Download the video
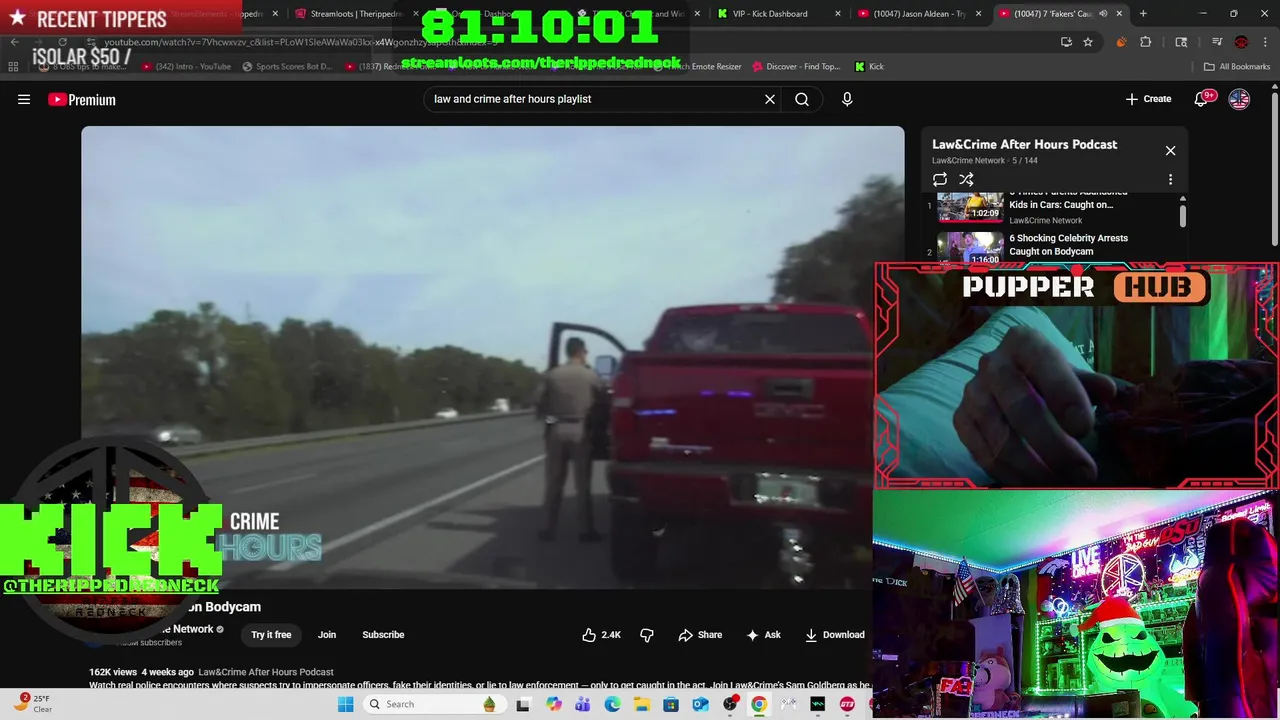This screenshot has width=1280, height=720. point(835,635)
